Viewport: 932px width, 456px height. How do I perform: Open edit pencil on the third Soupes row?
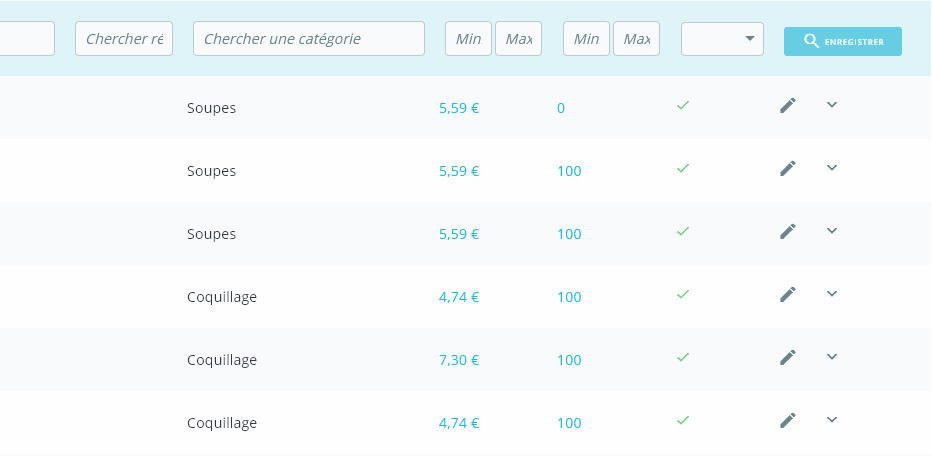coord(788,232)
